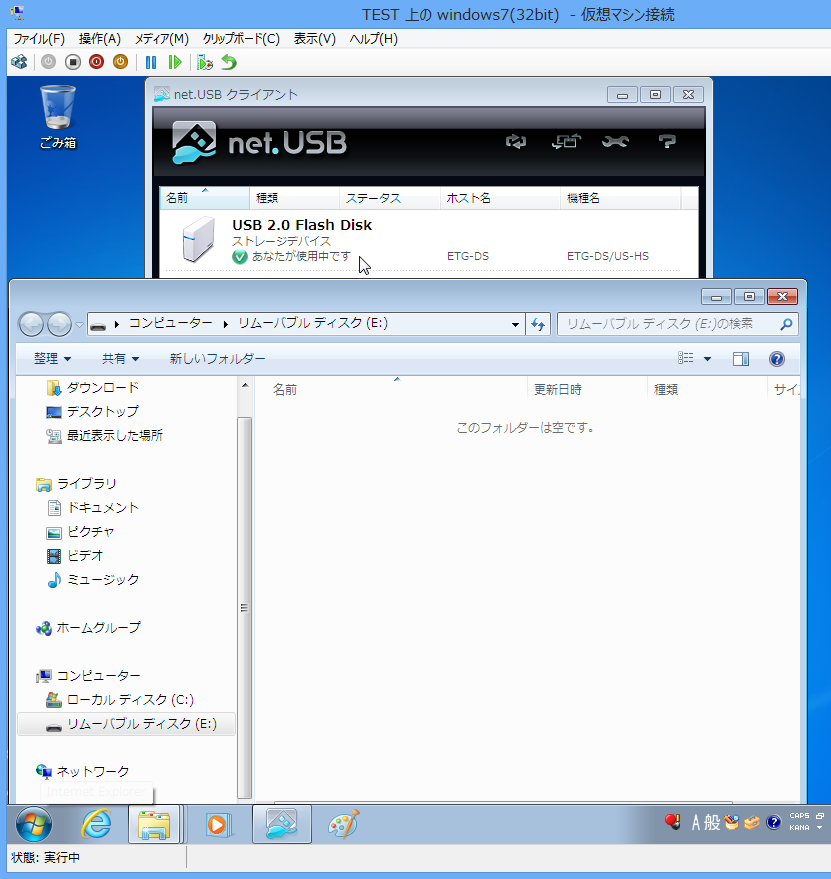Click Explorer forward navigation button
This screenshot has width=831, height=879.
click(59, 324)
